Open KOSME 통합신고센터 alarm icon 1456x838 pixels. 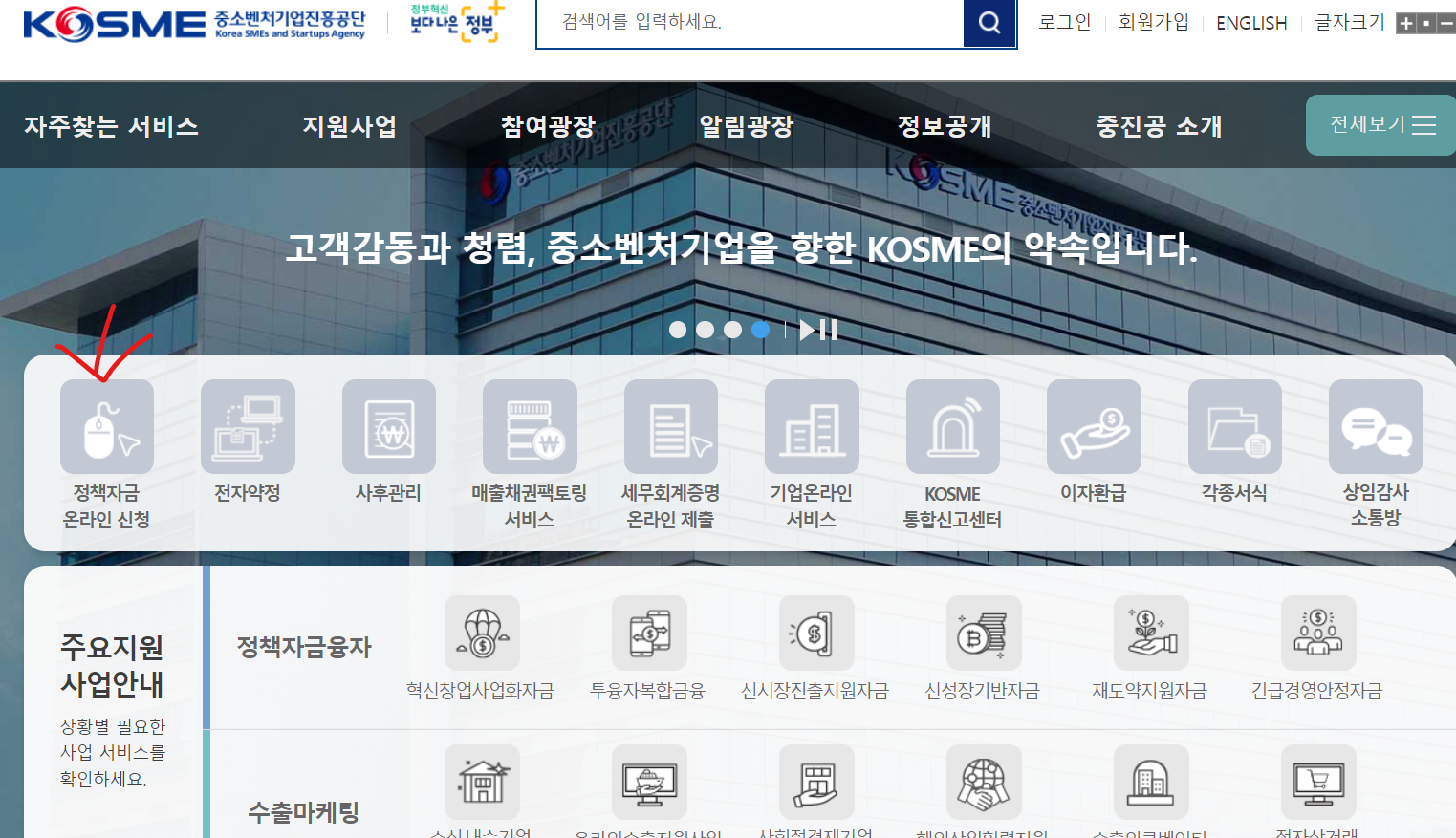click(x=953, y=427)
